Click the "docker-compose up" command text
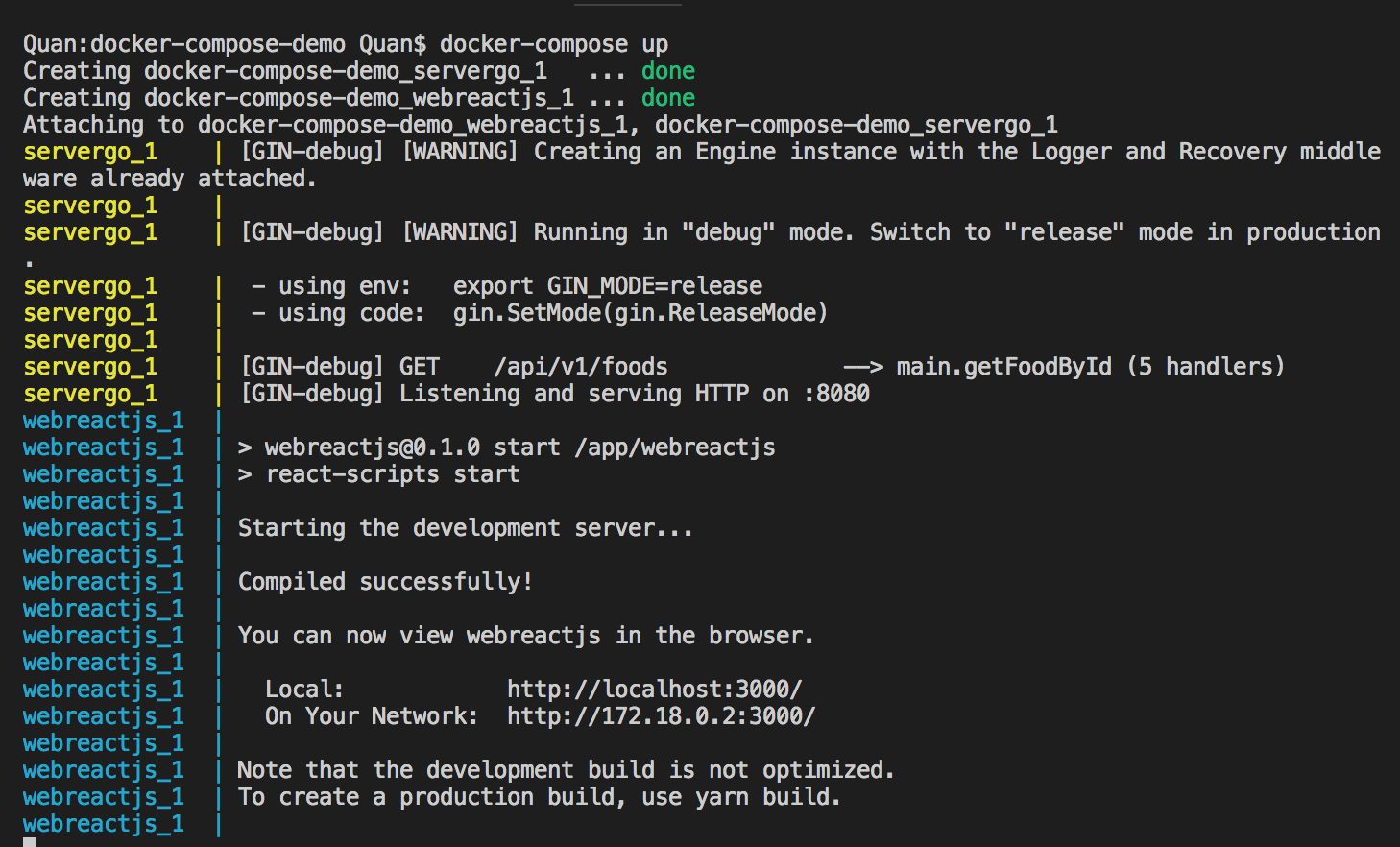Image resolution: width=1400 pixels, height=847 pixels. click(x=553, y=44)
